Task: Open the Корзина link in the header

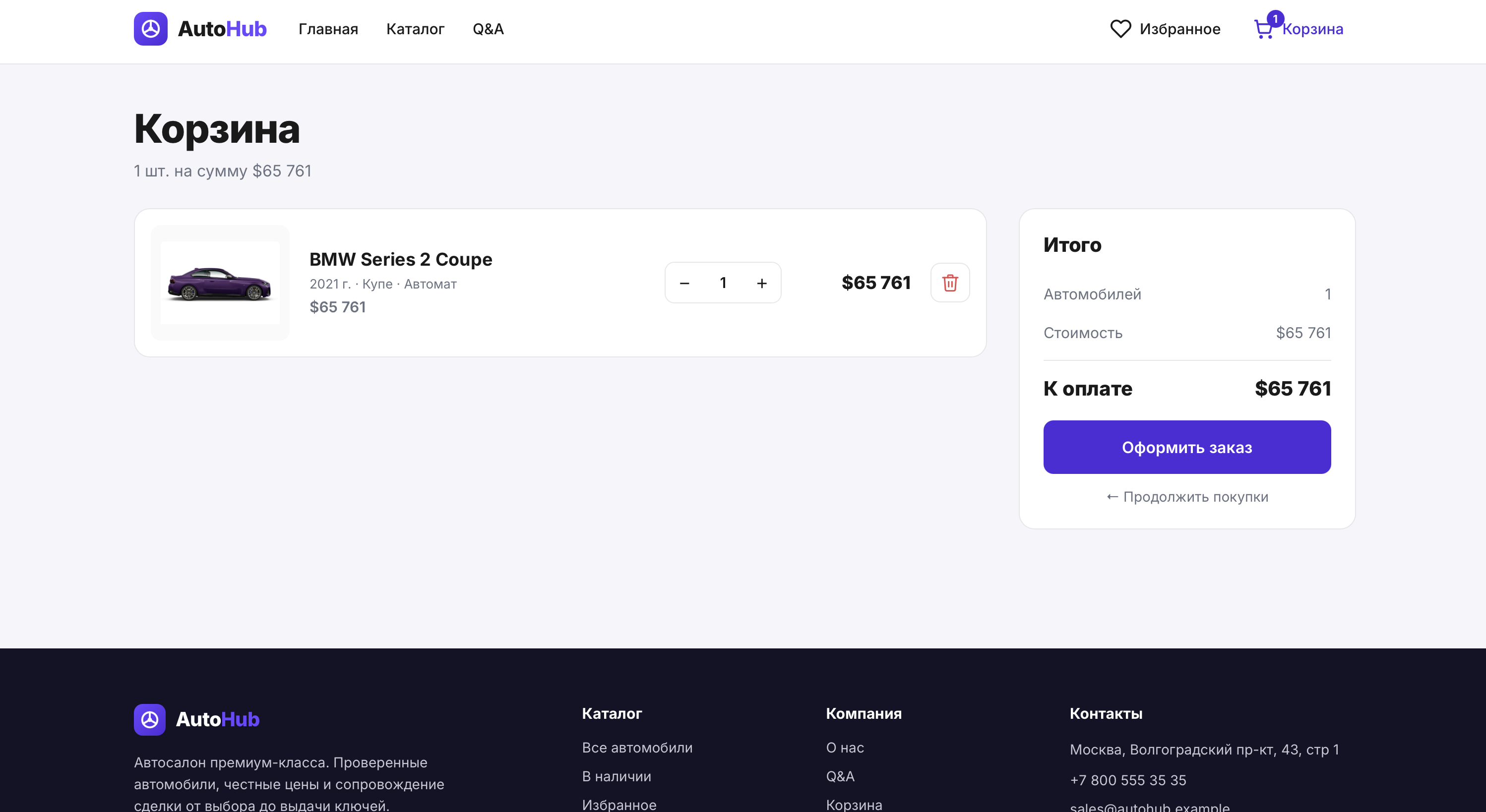Action: pyautogui.click(x=1312, y=29)
